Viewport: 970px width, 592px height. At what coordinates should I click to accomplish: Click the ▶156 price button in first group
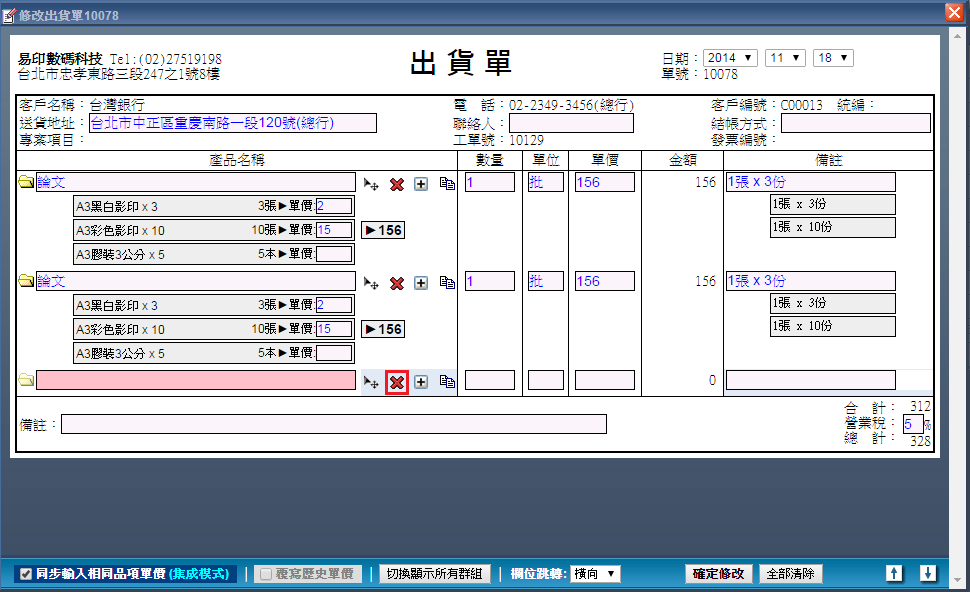pos(383,230)
